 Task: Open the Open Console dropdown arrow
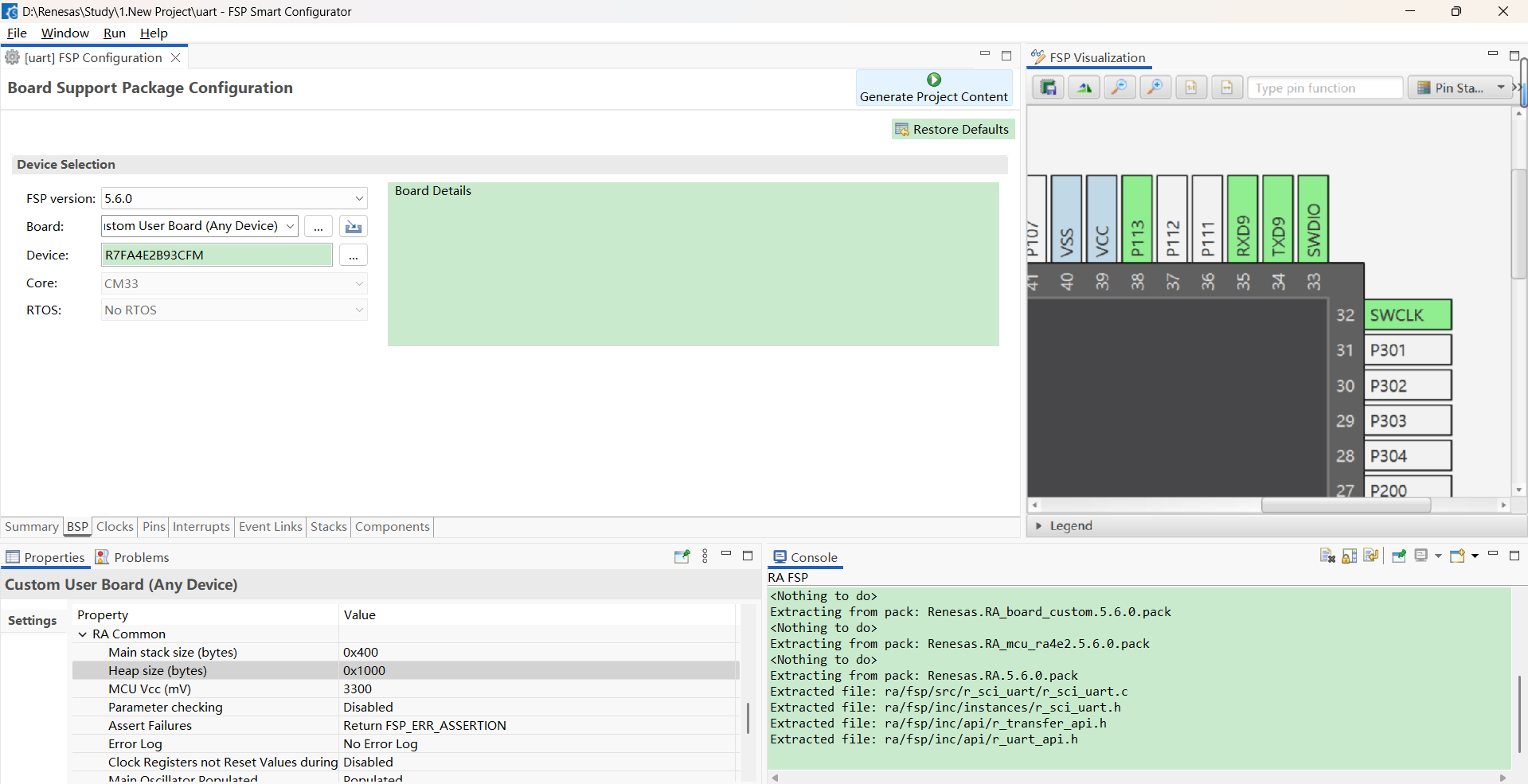coord(1475,556)
